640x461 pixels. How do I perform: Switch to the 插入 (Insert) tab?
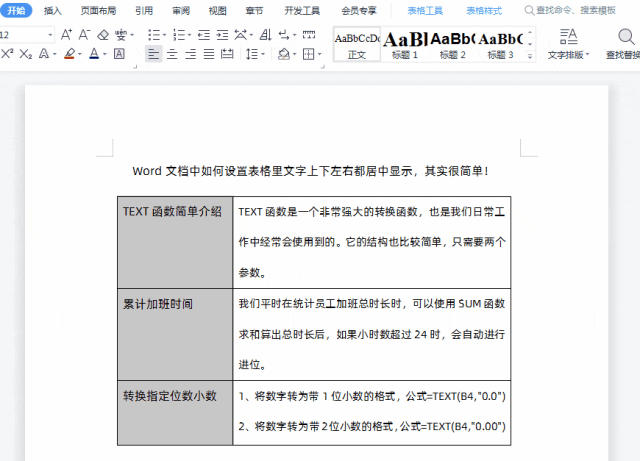point(53,10)
